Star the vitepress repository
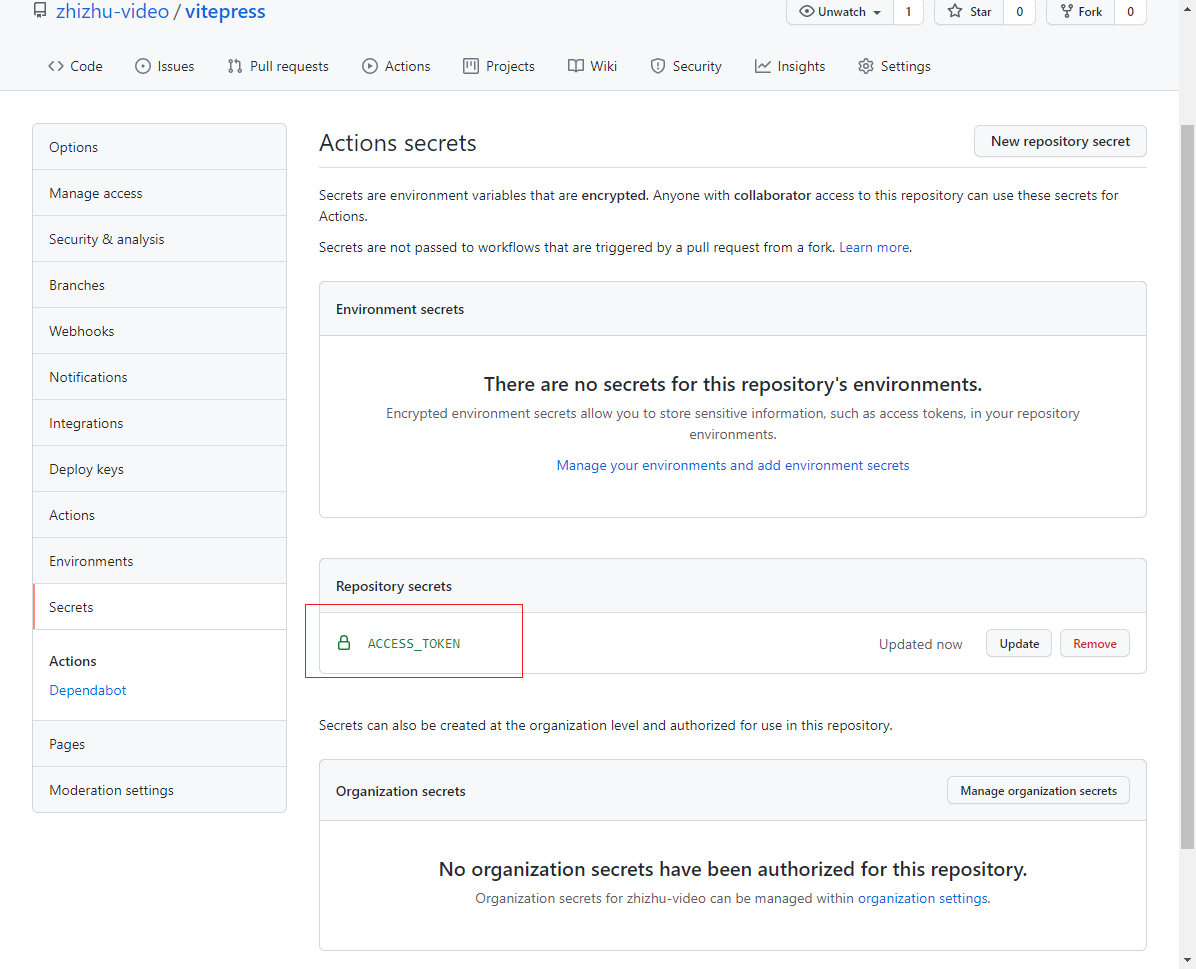 click(969, 12)
